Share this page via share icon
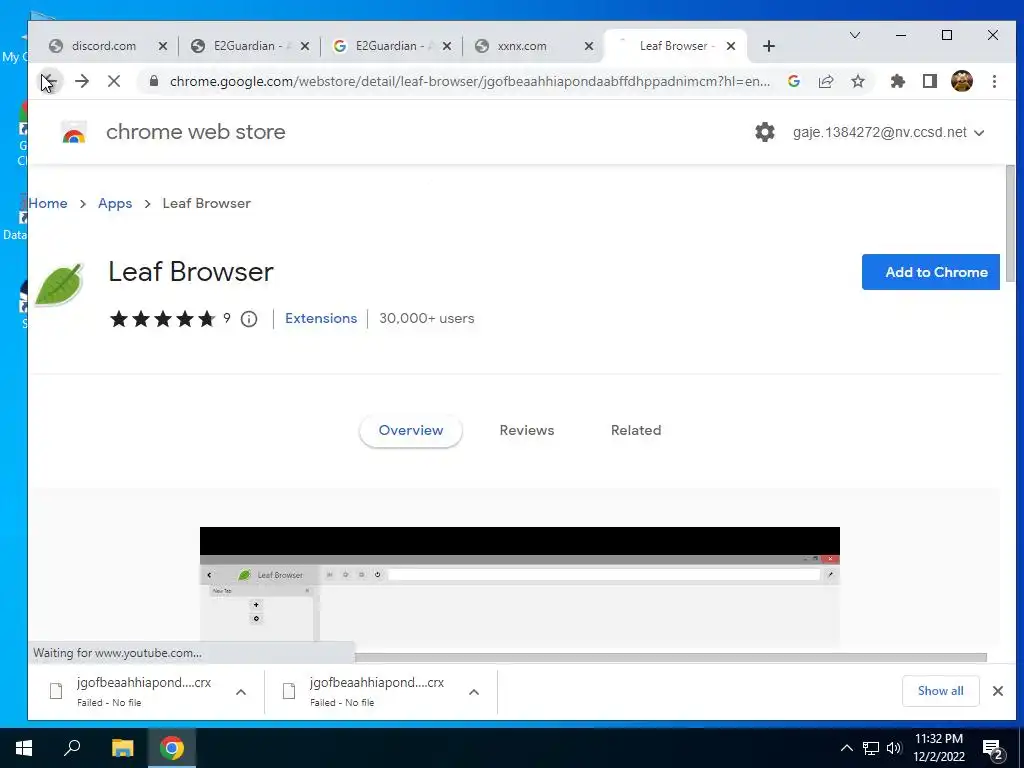Screen dimensions: 1024x768 [826, 82]
